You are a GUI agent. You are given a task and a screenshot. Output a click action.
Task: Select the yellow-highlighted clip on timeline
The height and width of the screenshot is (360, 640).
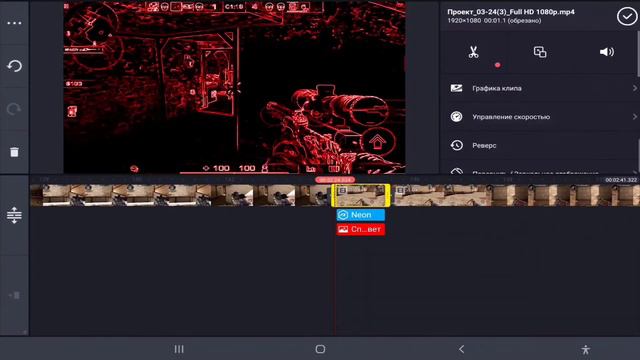pos(361,195)
